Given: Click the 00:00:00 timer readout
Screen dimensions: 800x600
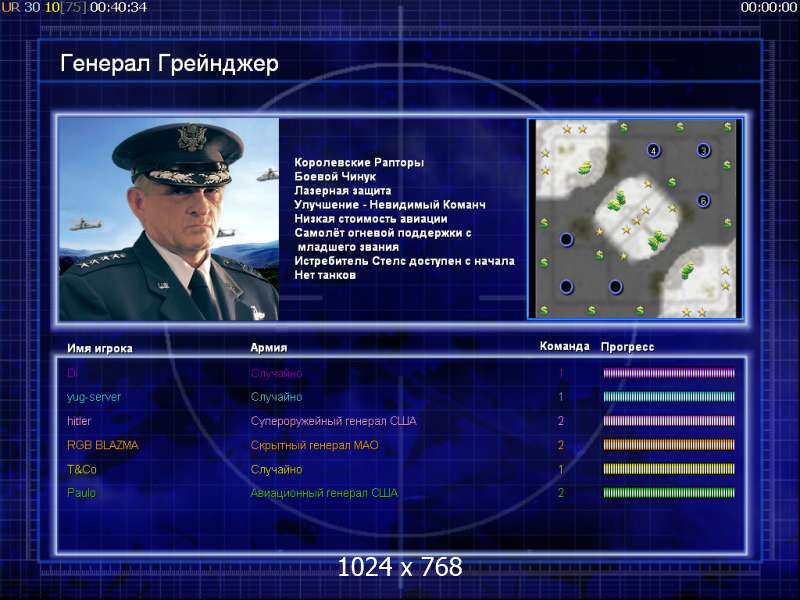Looking at the screenshot, I should click(769, 8).
